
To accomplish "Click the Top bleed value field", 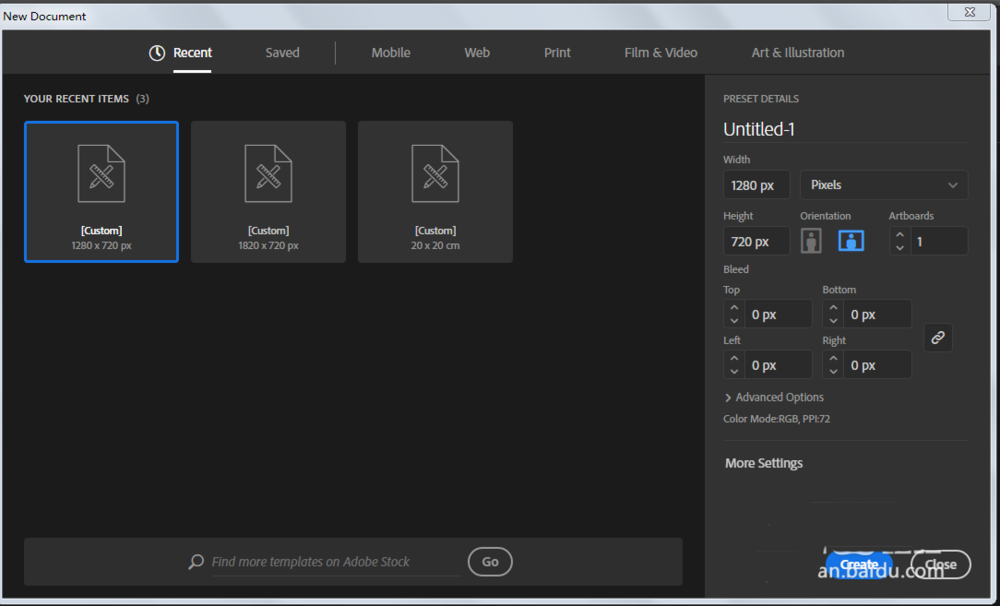I will [778, 314].
